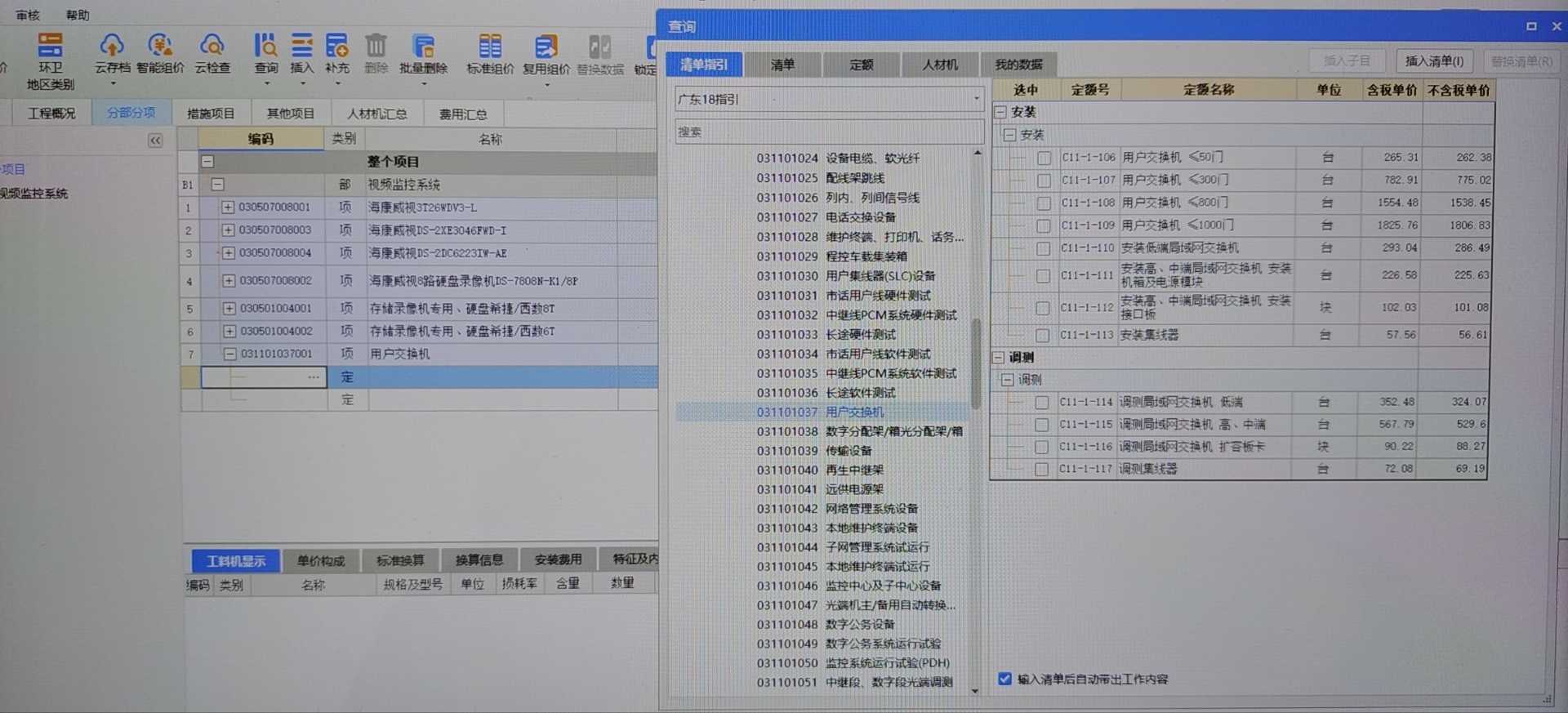Uncheck 输入清单后自动带出工作内容 option
Viewport: 1568px width, 713px height.
coord(1004,679)
